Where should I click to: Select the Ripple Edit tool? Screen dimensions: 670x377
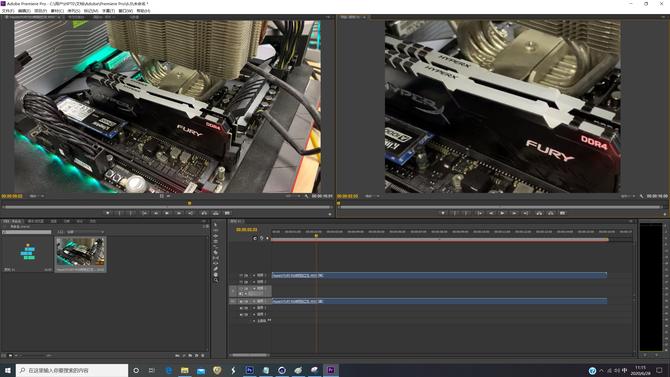(x=216, y=236)
